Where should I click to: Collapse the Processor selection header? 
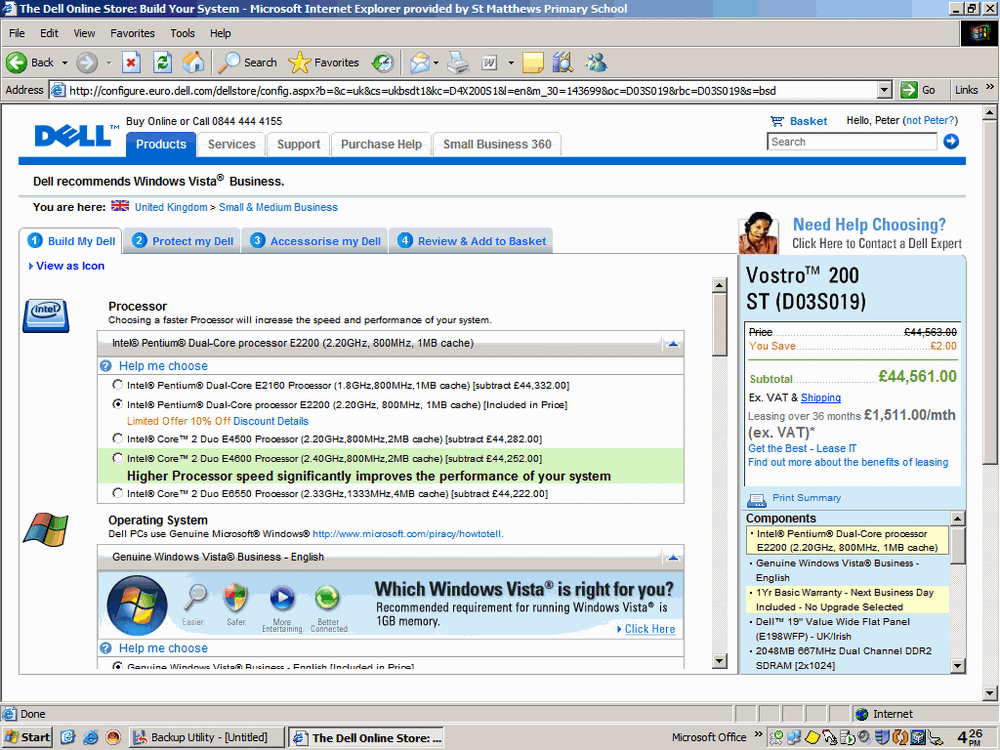point(673,343)
